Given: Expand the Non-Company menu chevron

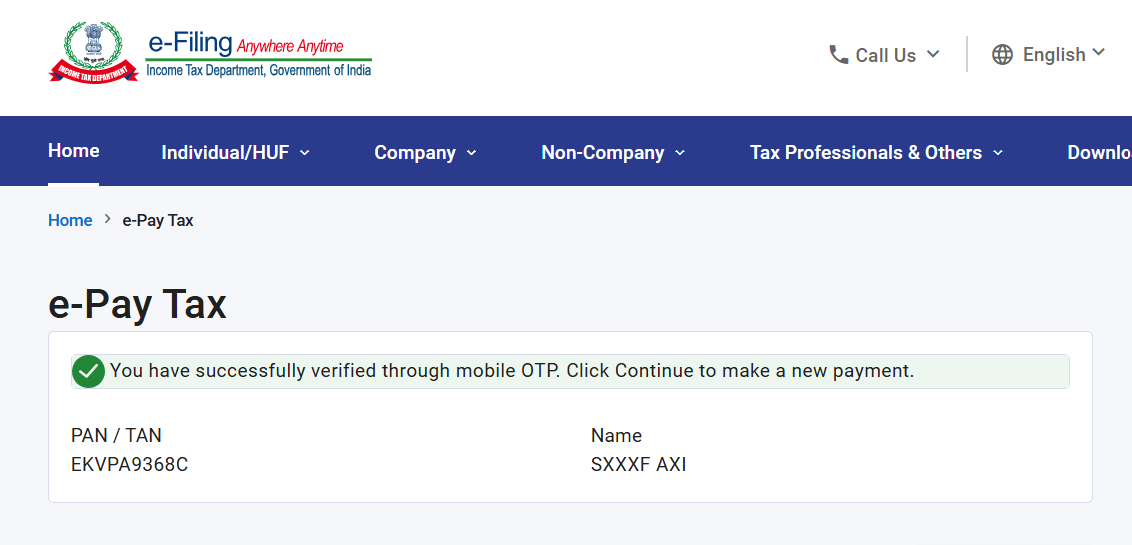Looking at the screenshot, I should 680,153.
